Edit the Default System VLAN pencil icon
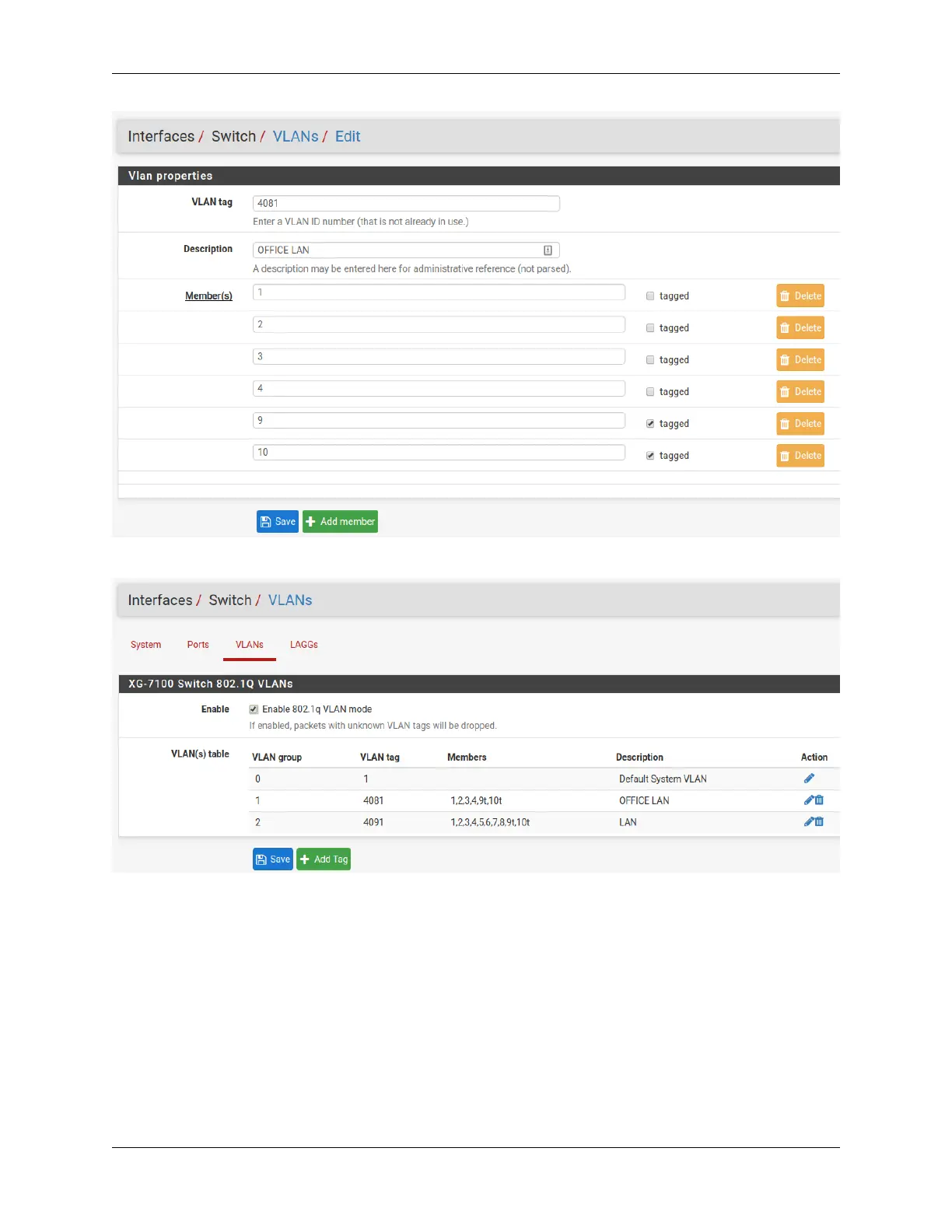This screenshot has width=952, height=1232. pyautogui.click(x=809, y=779)
